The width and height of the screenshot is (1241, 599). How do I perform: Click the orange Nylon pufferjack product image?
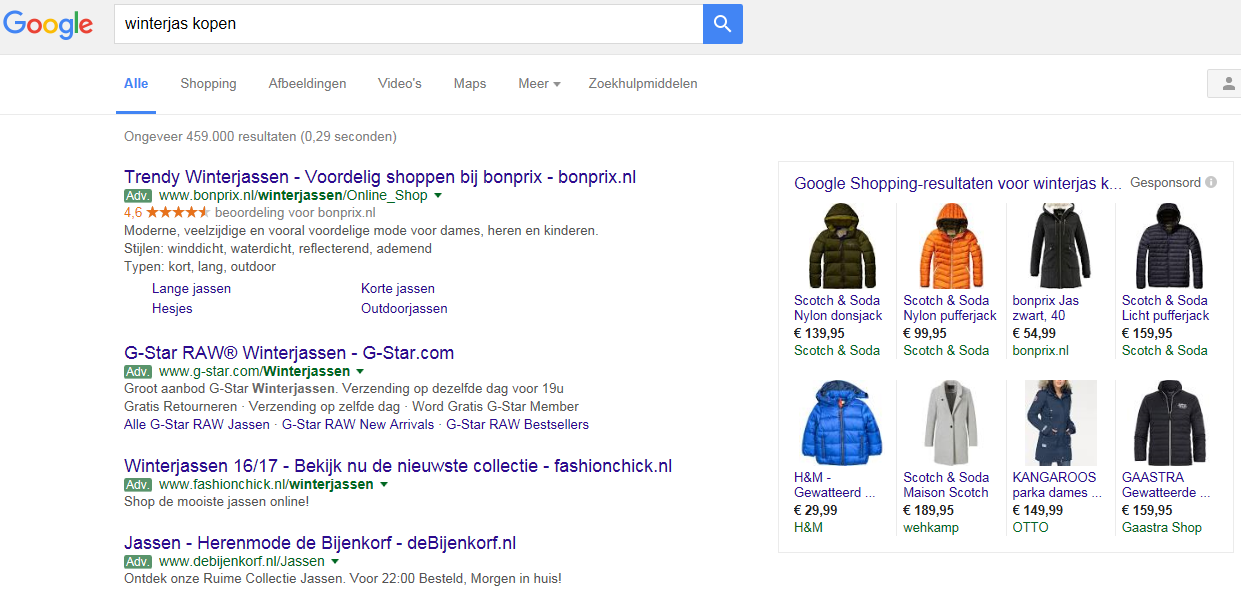[x=949, y=246]
